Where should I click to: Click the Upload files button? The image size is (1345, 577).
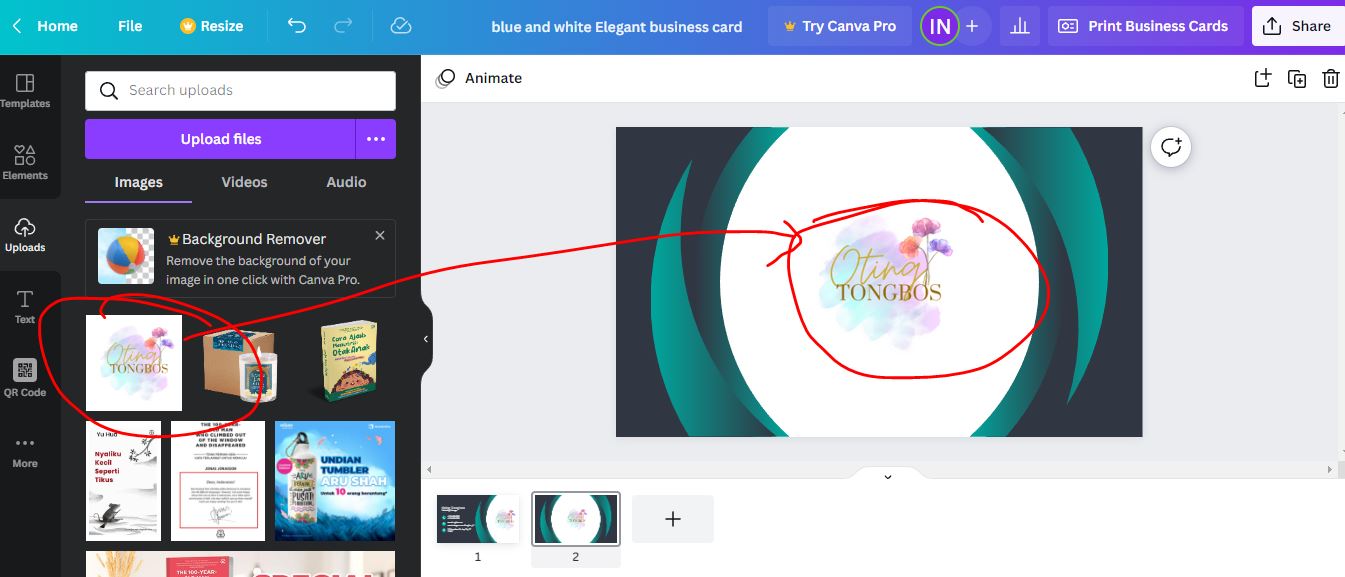tap(220, 138)
